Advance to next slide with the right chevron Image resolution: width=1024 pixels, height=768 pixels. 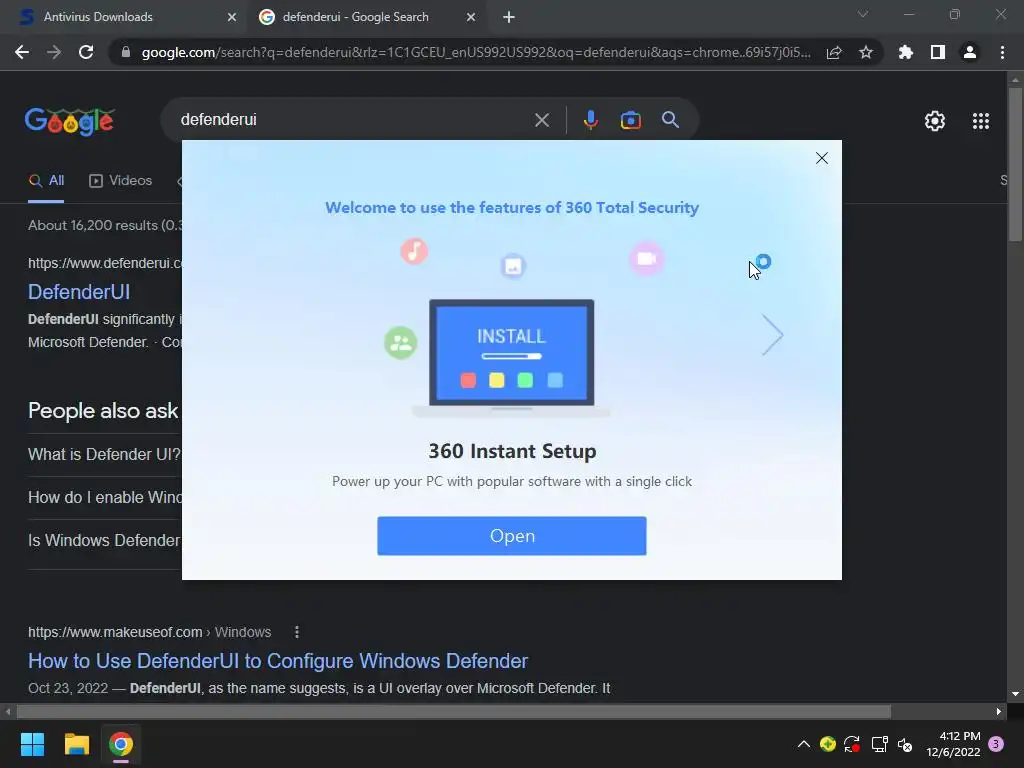pos(771,335)
